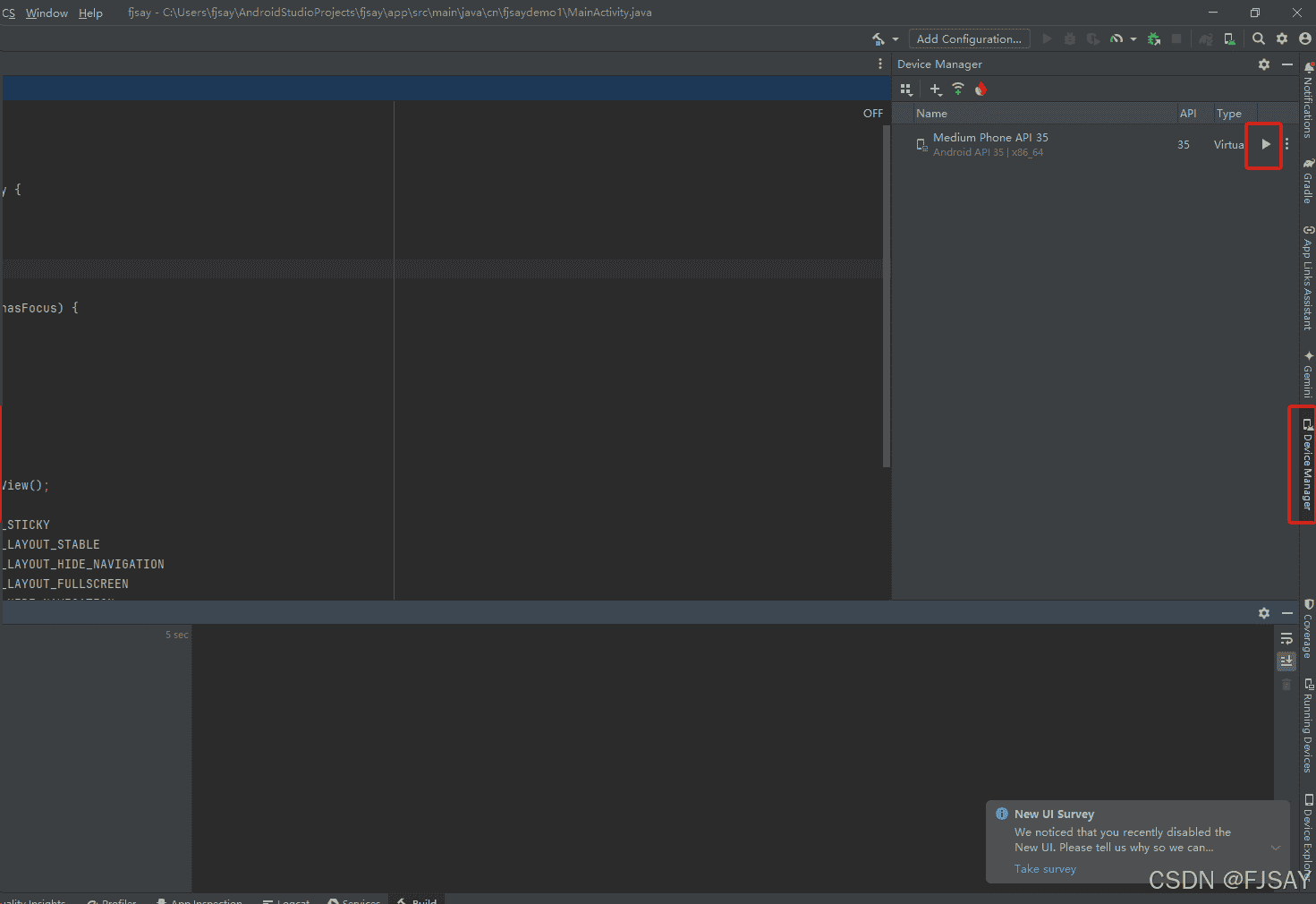Open the Add Device plus menu

[935, 90]
